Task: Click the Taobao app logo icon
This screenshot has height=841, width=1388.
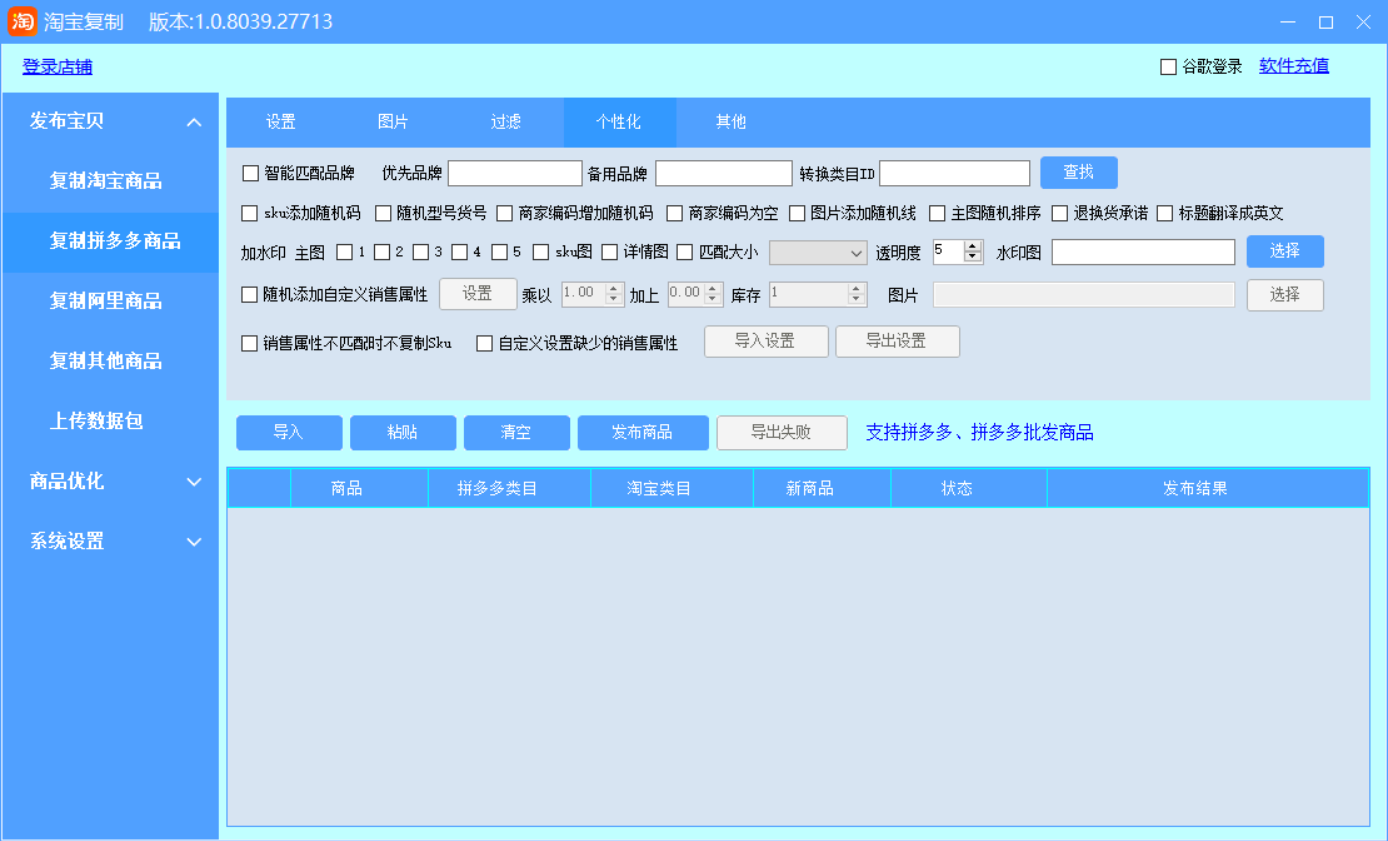Action: (22, 21)
